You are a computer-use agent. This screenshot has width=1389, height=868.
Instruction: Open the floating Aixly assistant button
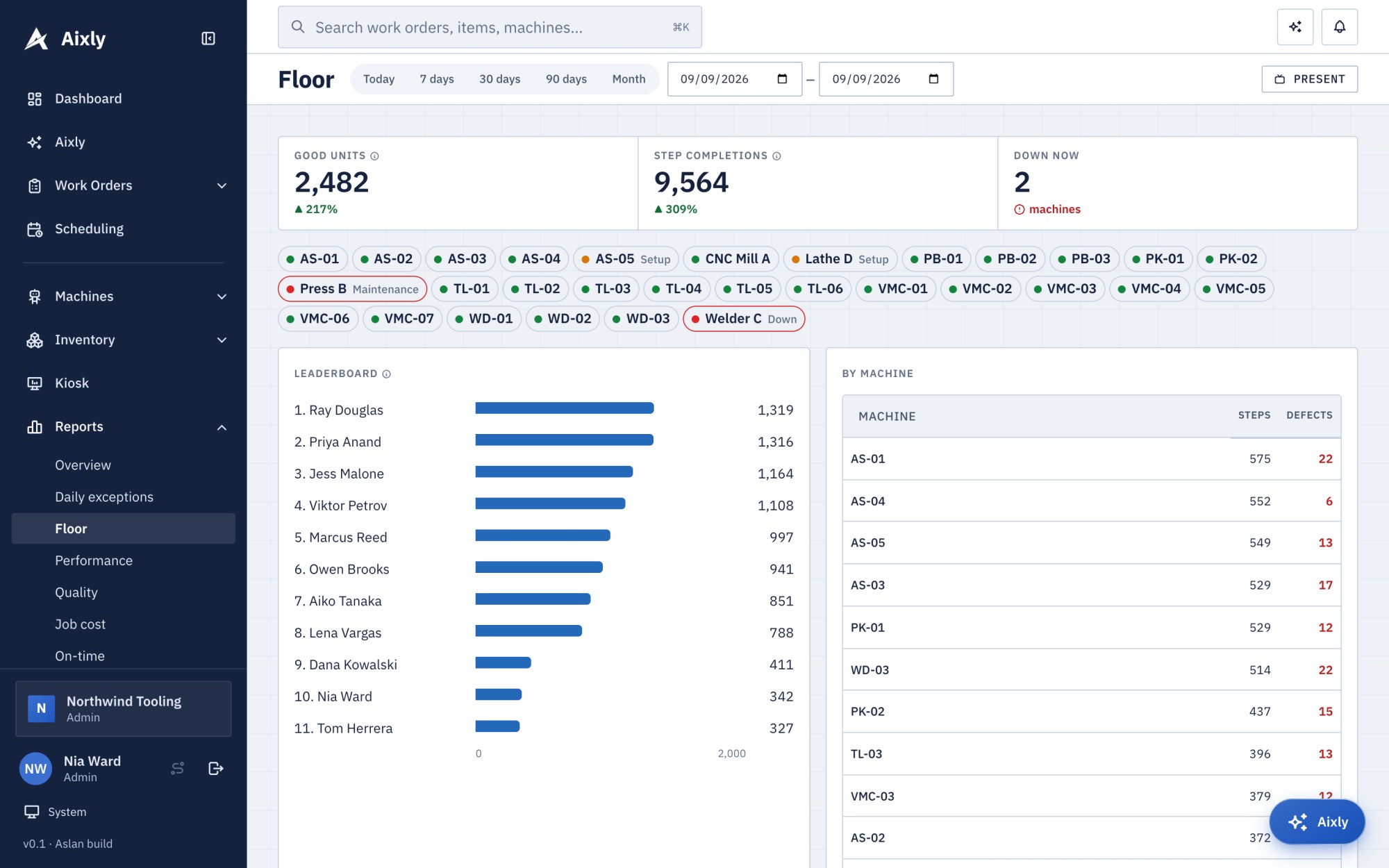point(1317,821)
